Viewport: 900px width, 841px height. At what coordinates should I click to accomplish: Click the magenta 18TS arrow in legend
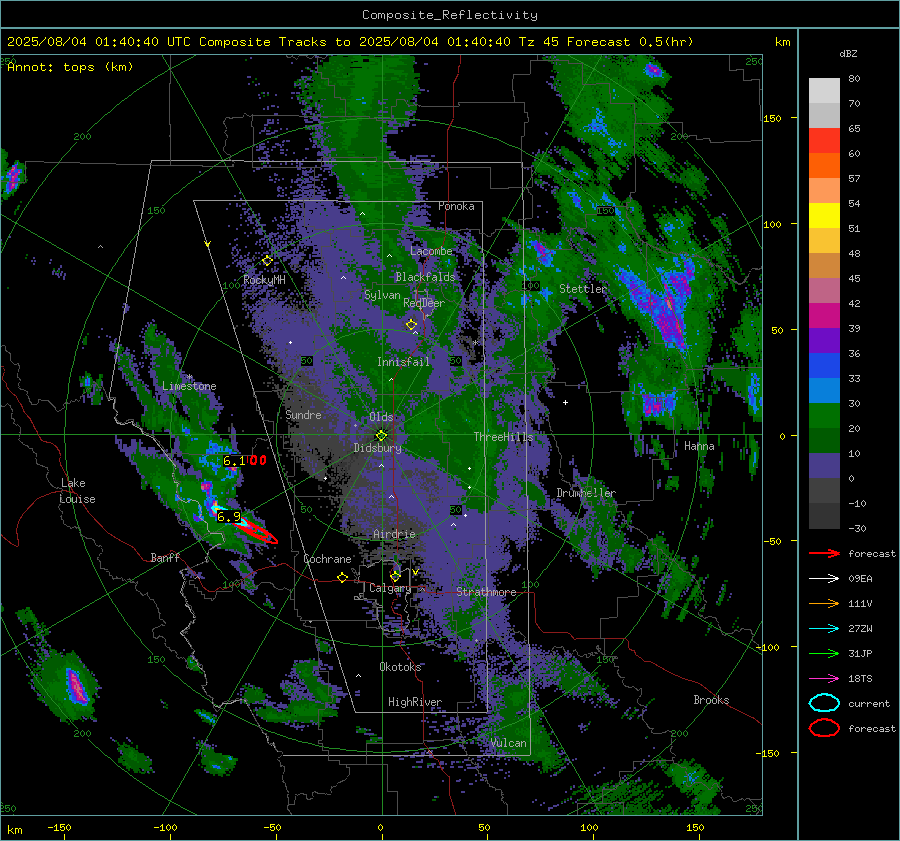824,679
